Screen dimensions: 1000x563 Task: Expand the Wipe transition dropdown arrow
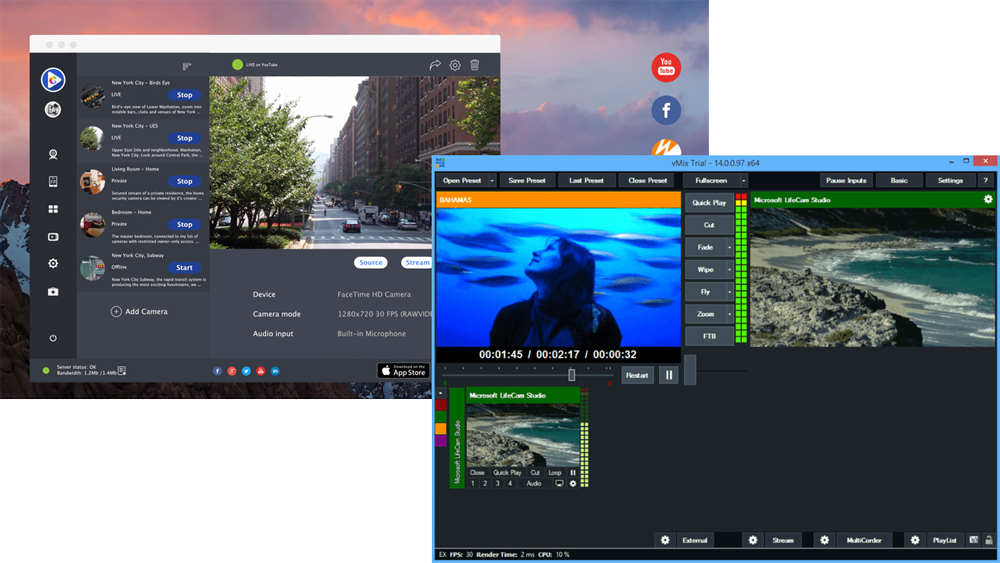click(x=730, y=270)
